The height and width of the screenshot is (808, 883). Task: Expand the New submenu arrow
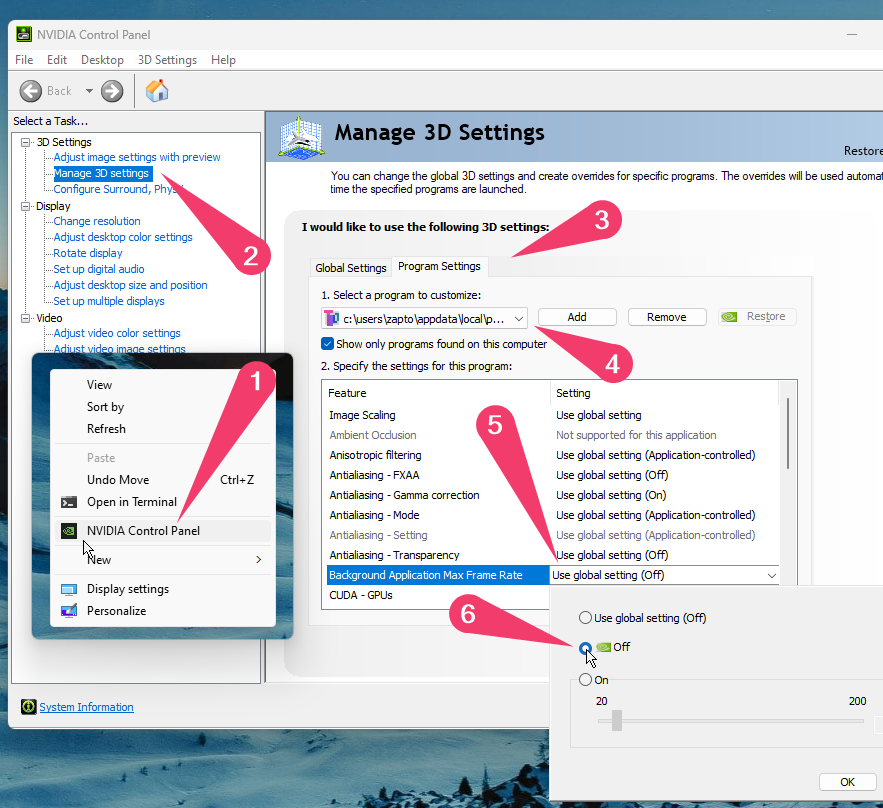pyautogui.click(x=258, y=559)
